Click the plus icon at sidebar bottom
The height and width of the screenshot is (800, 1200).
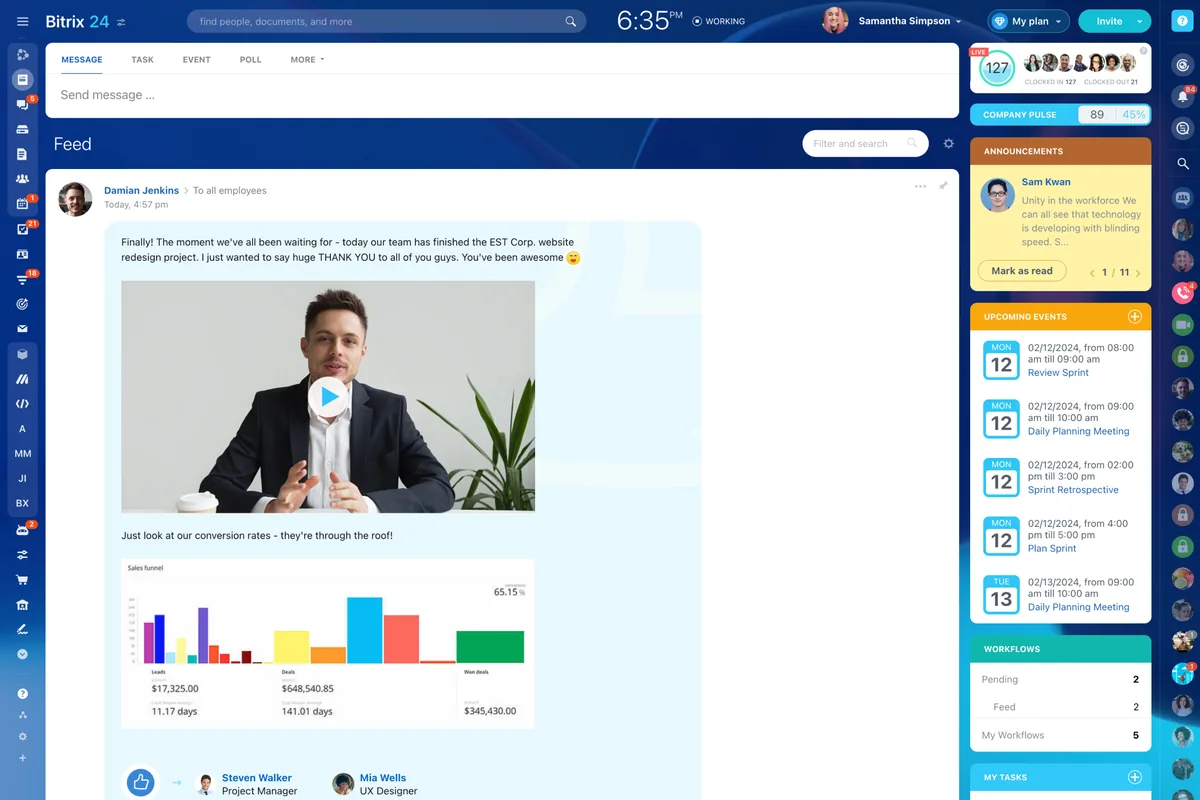(22, 758)
